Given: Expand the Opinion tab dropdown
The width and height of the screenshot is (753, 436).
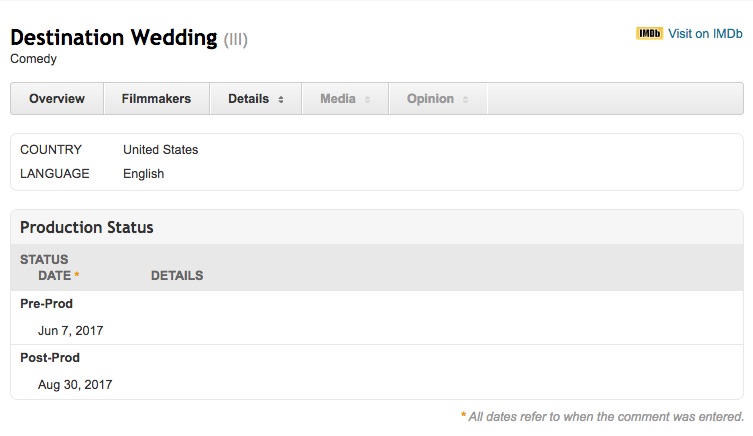Looking at the screenshot, I should [x=437, y=99].
